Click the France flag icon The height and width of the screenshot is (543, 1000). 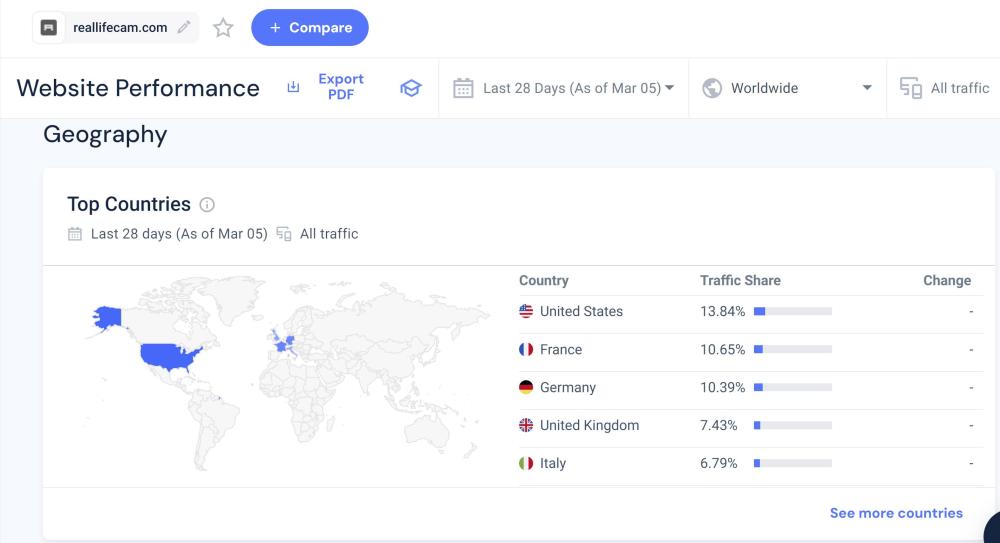[x=526, y=349]
